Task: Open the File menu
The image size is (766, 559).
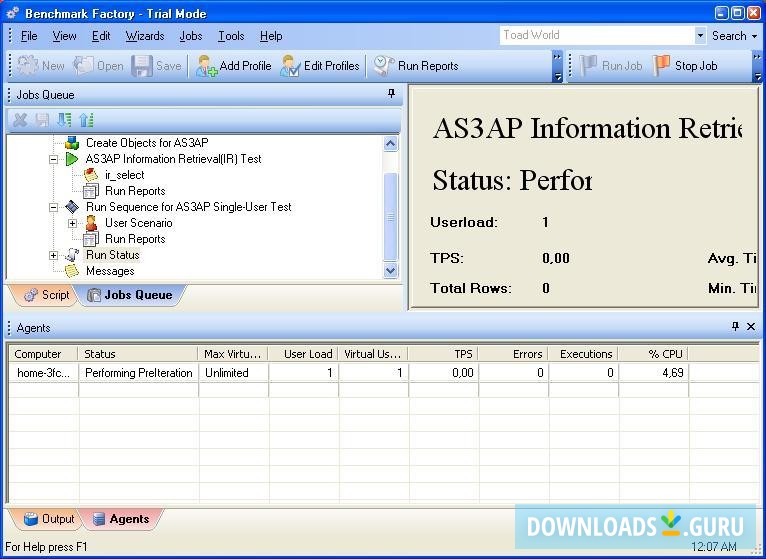Action: coord(29,36)
